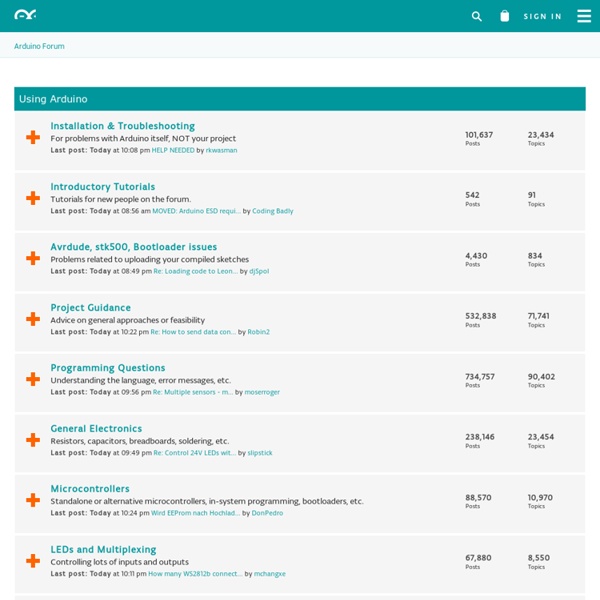Screen dimensions: 600x600
Task: Click the plus icon beside LEDs and Multiplexing
Action: [33, 561]
